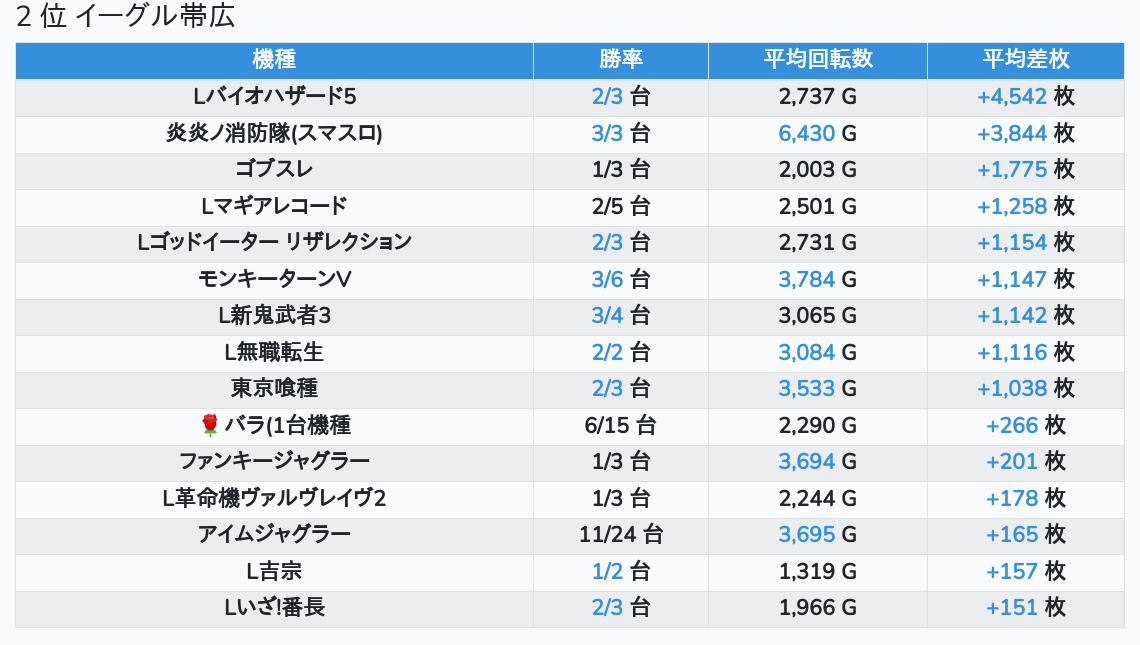Open the Lバイオハザード5 machine row
The height and width of the screenshot is (645, 1140).
tap(274, 97)
